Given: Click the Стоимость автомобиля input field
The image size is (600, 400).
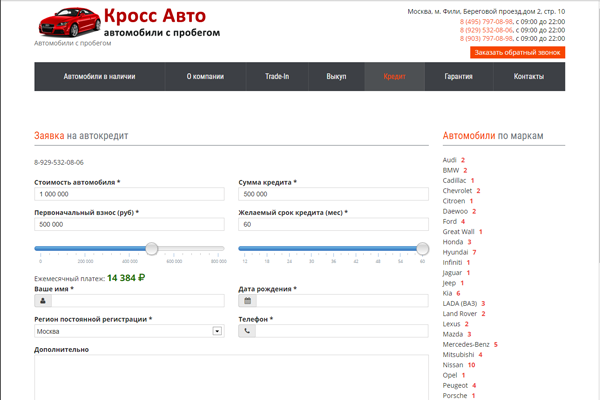Looking at the screenshot, I should point(128,195).
